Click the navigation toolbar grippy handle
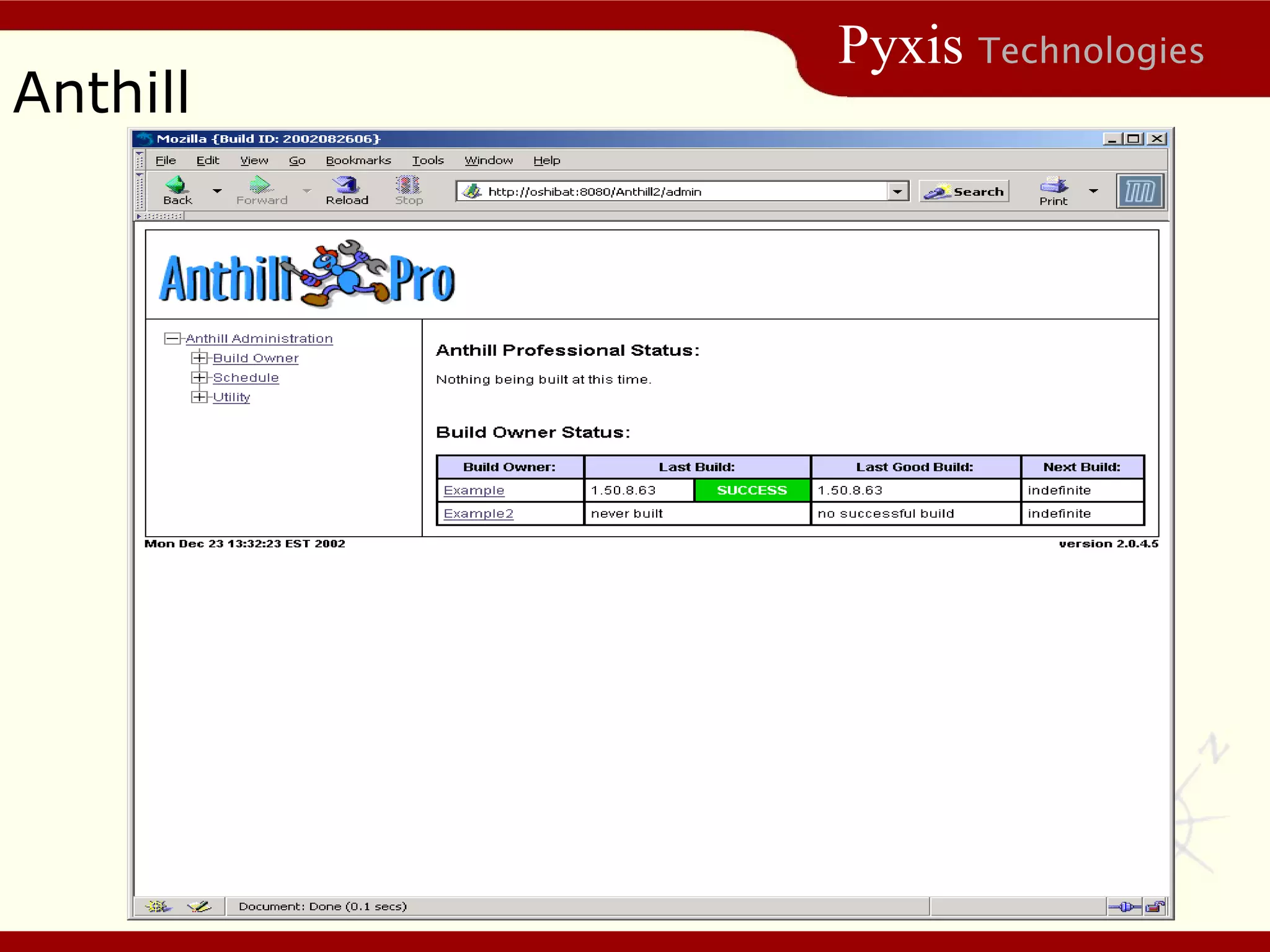Viewport: 1270px width, 952px height. (140, 191)
